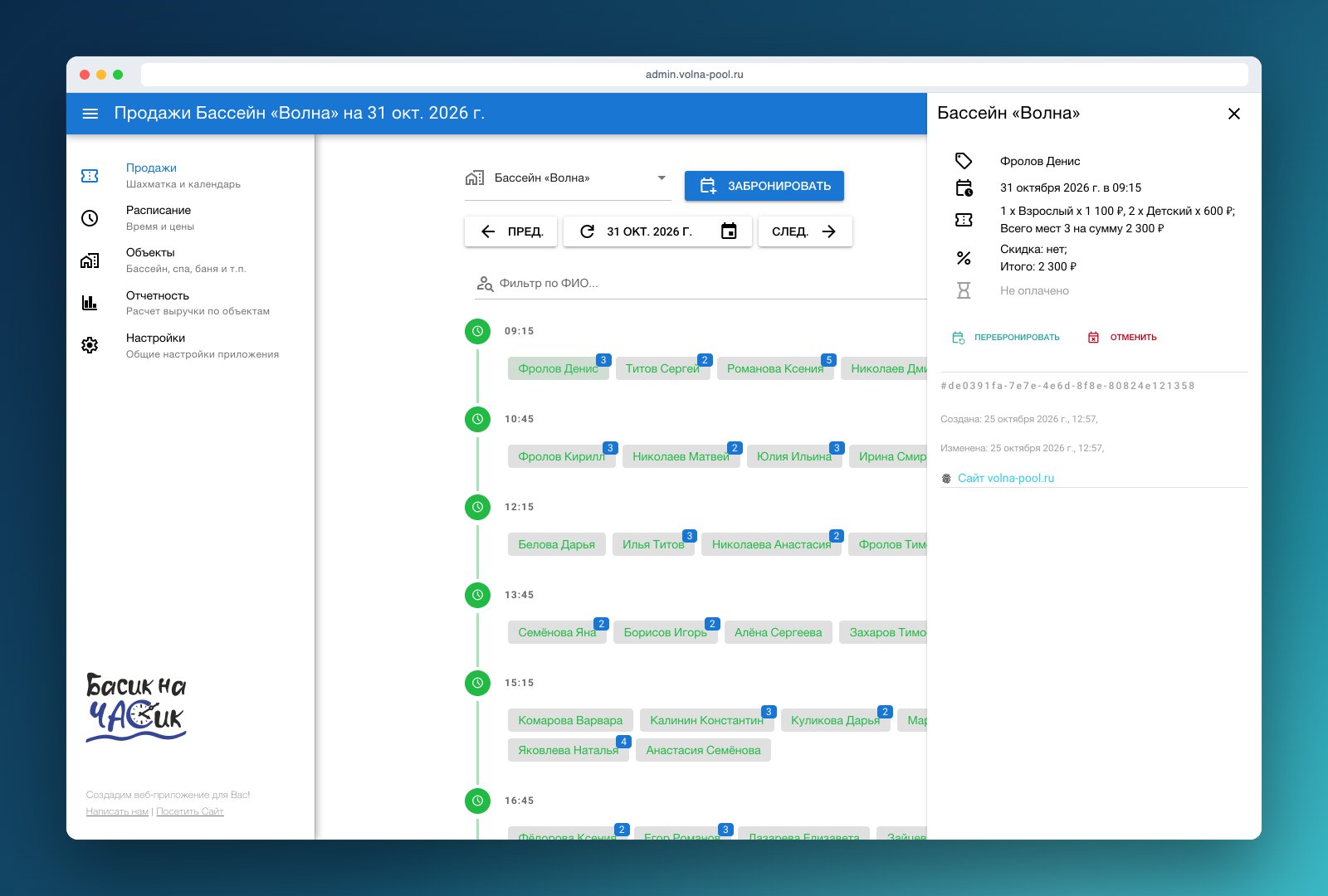Open Настройки menu item
This screenshot has width=1328, height=896.
click(192, 345)
